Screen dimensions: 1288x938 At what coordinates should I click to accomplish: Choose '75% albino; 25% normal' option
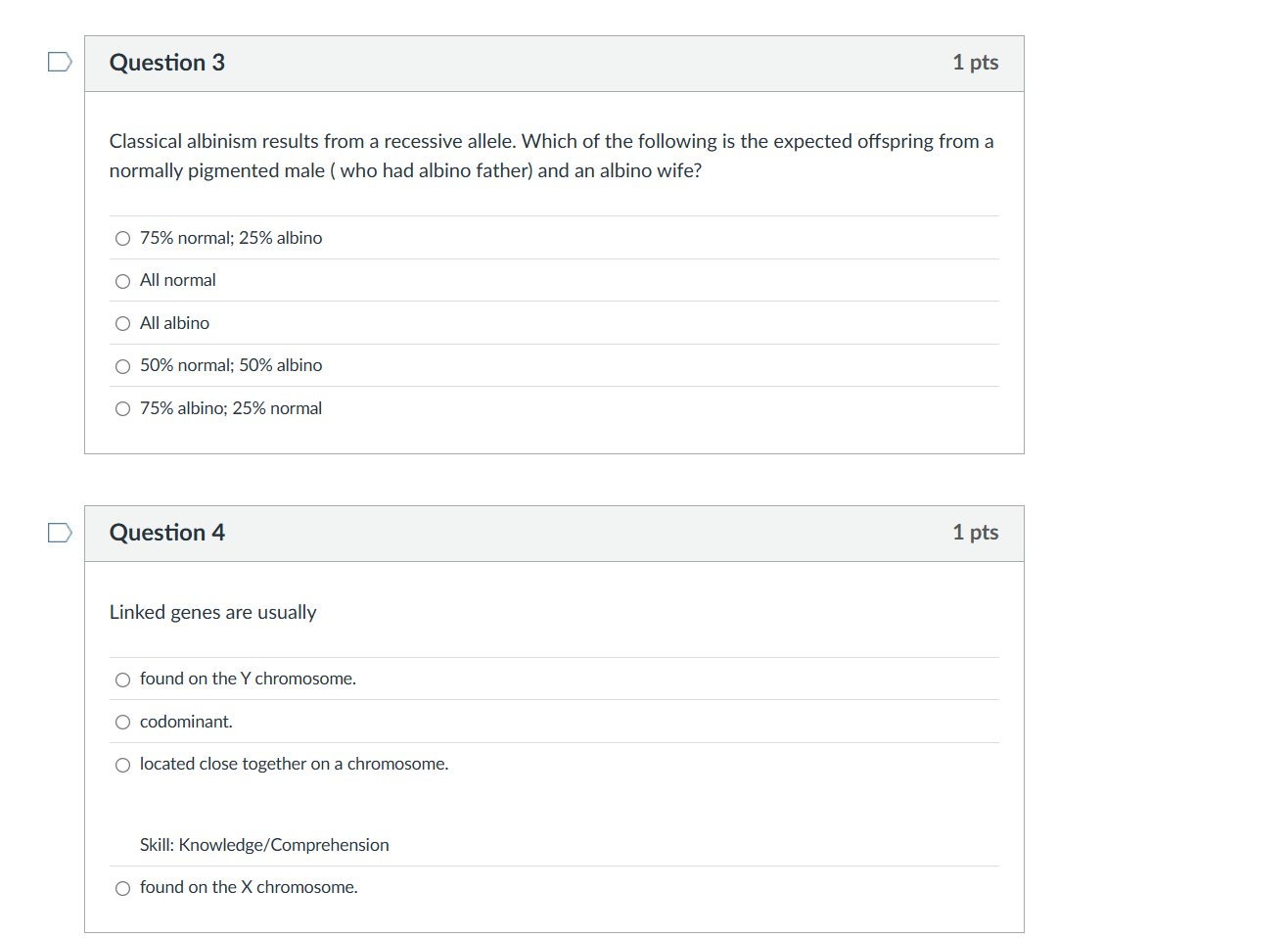pos(122,409)
